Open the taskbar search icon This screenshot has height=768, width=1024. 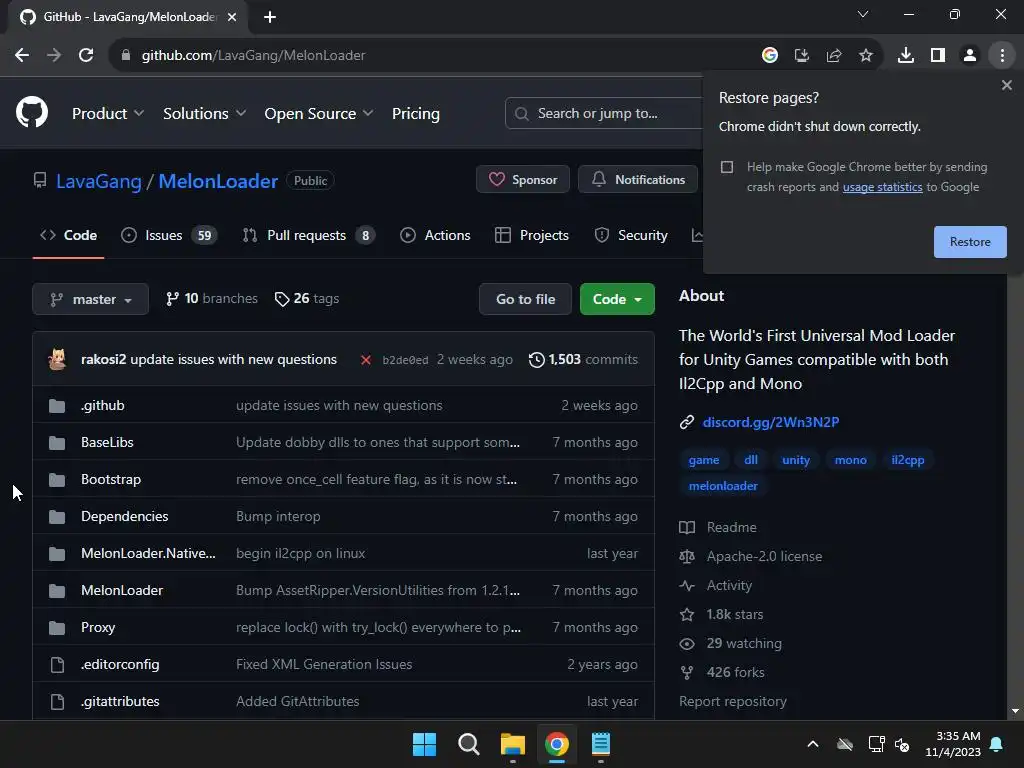468,744
